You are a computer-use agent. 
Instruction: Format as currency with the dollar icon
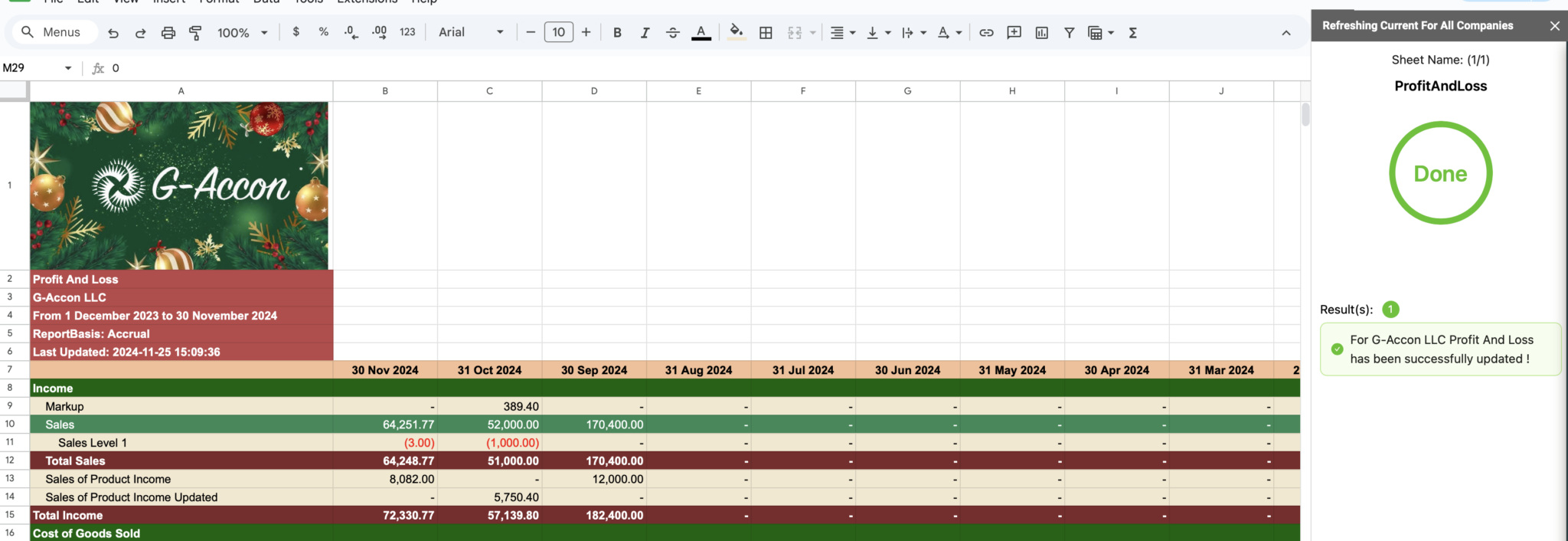pyautogui.click(x=296, y=32)
